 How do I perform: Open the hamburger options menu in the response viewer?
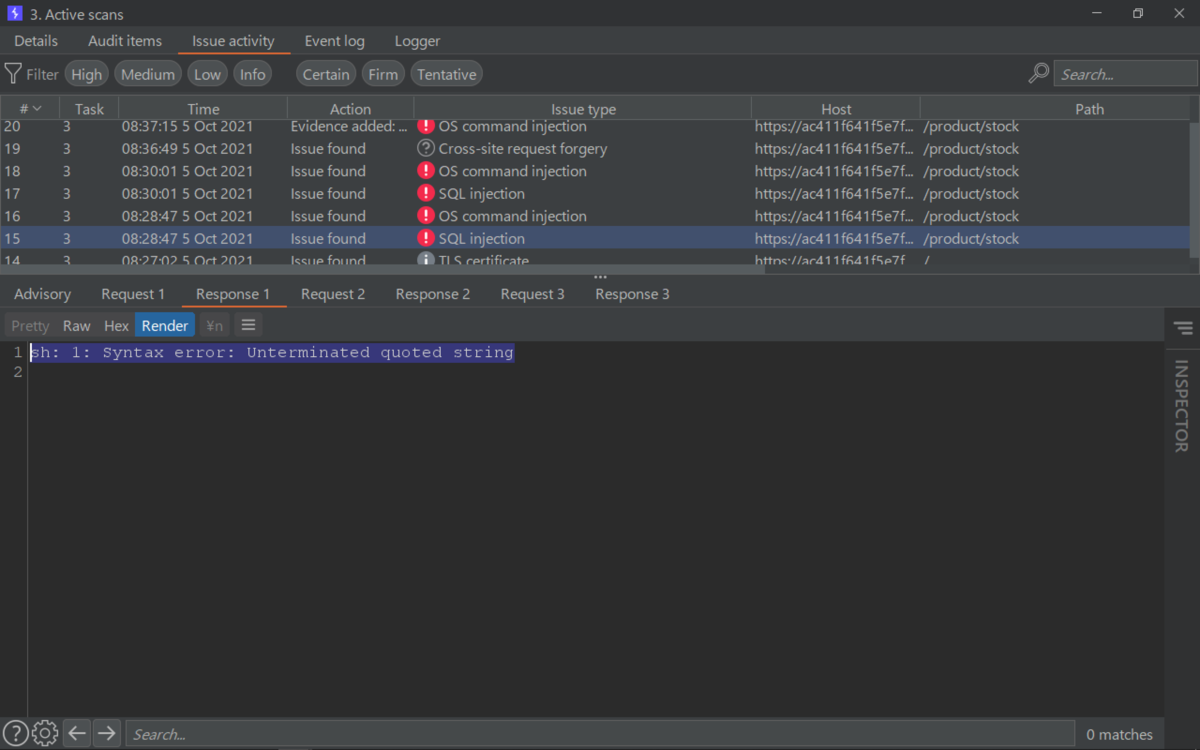pyautogui.click(x=249, y=325)
